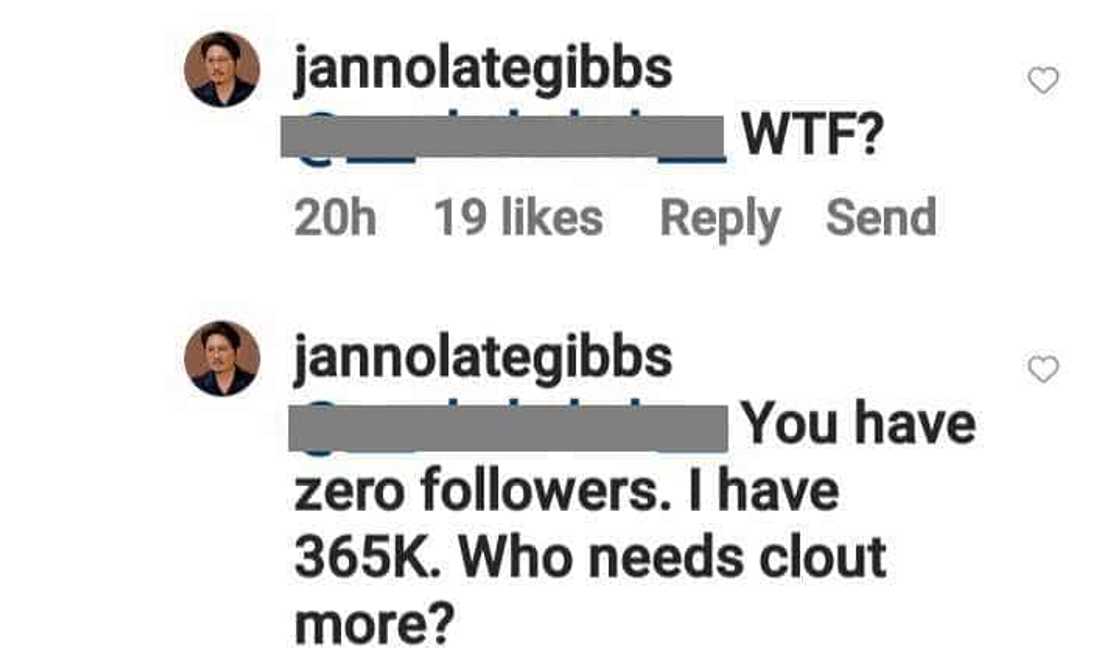Click Send under the WTF? comment
The height and width of the screenshot is (660, 1120).
click(x=881, y=218)
